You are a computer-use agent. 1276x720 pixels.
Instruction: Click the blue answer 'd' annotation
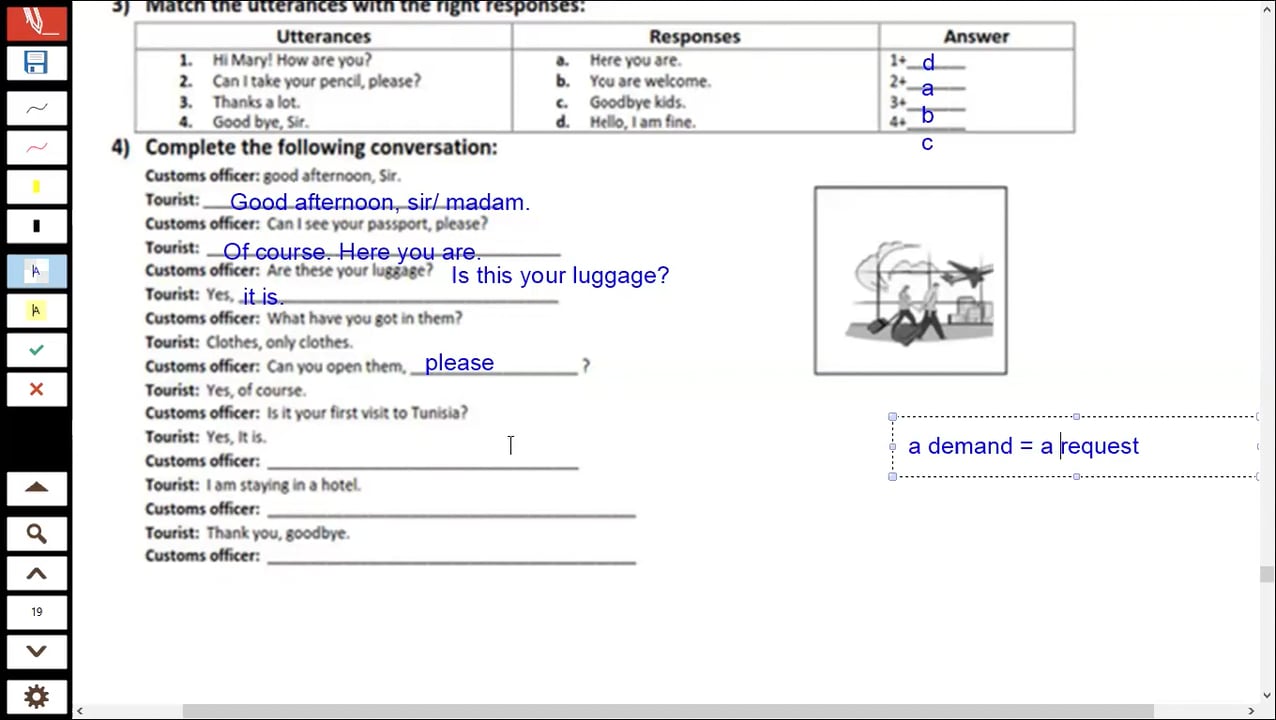click(x=928, y=63)
